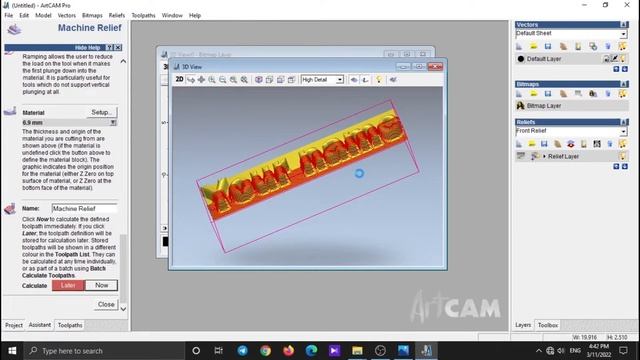Toggle all relief layers visibility bulb
Viewport: 640px width, 360px height.
622,144
